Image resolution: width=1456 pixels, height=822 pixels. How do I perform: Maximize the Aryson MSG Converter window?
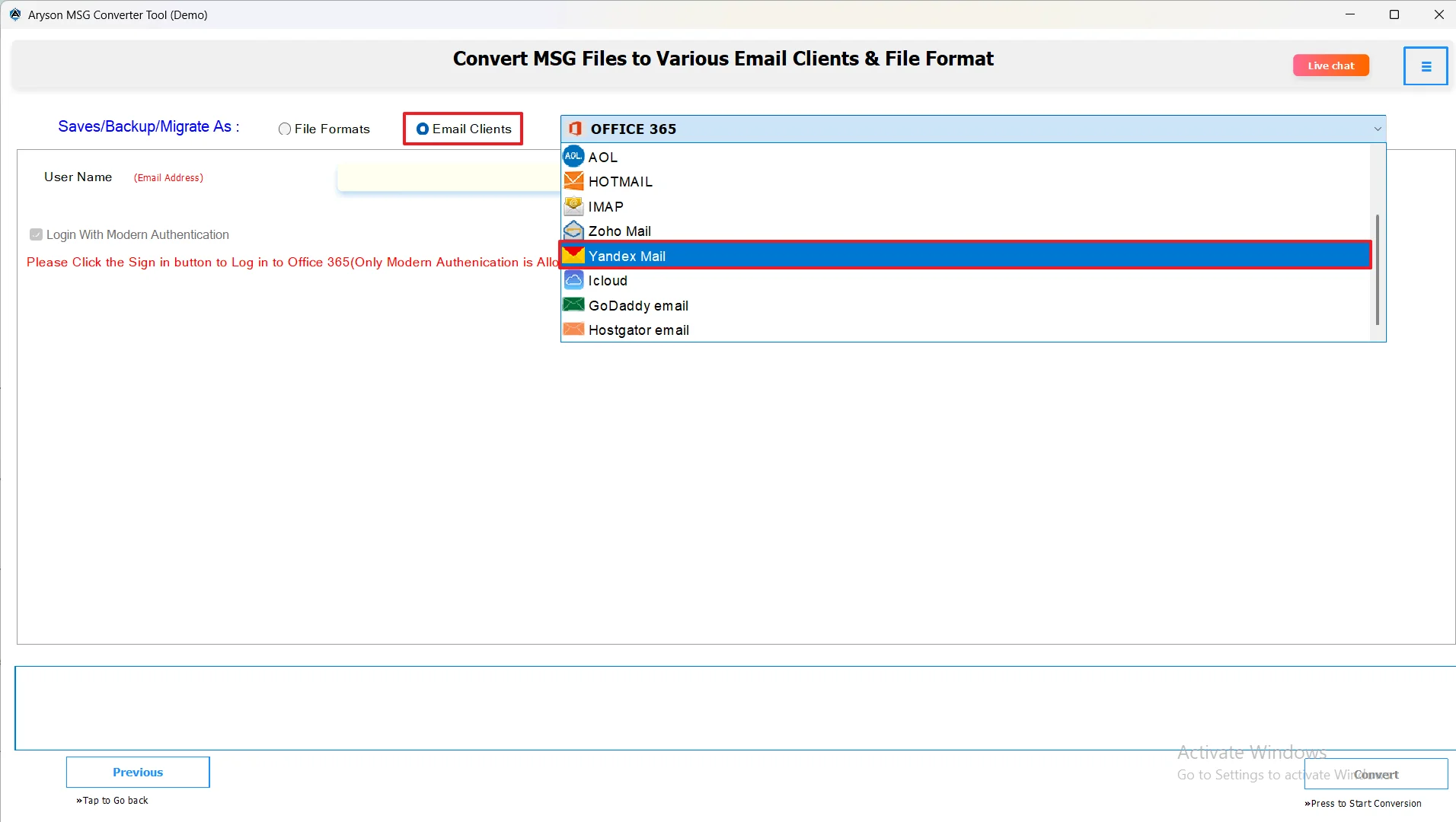point(1394,14)
